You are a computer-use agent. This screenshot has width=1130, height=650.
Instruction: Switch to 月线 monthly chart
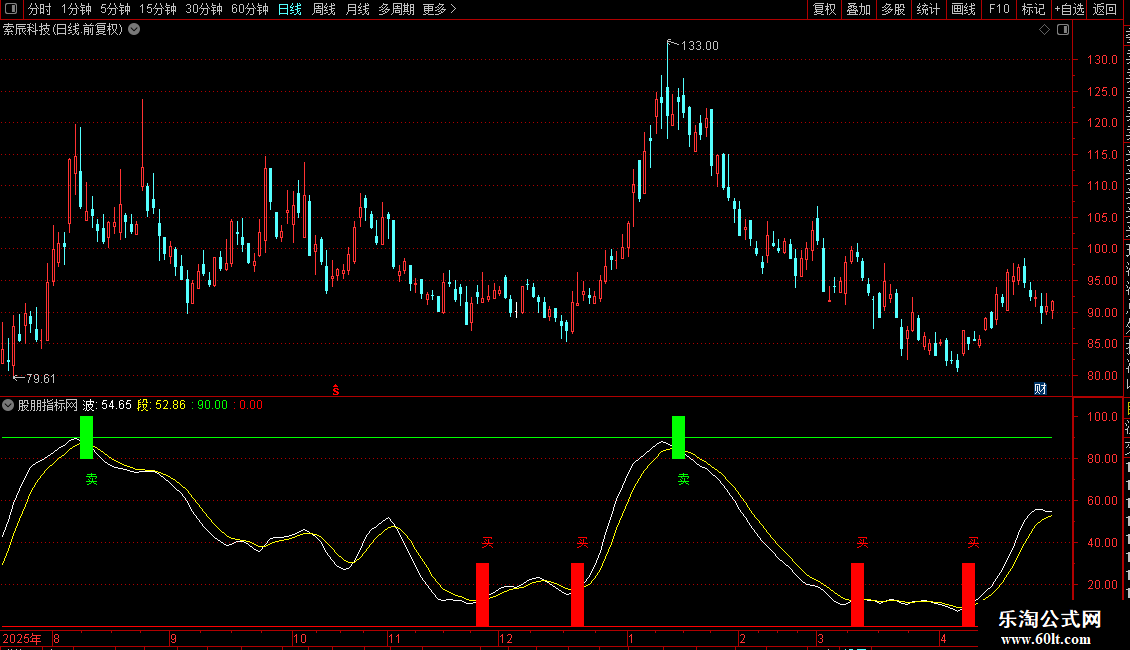(x=357, y=9)
